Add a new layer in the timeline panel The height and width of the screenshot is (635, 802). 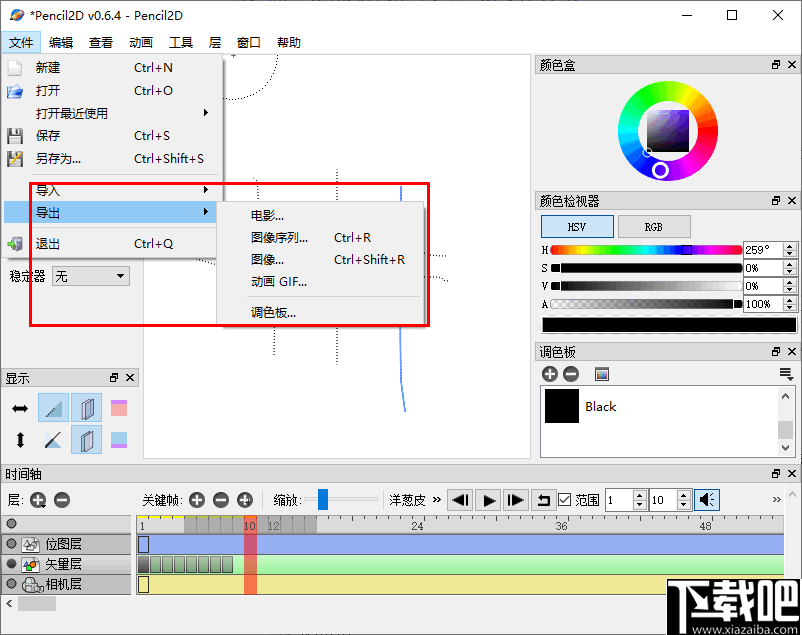[38, 500]
